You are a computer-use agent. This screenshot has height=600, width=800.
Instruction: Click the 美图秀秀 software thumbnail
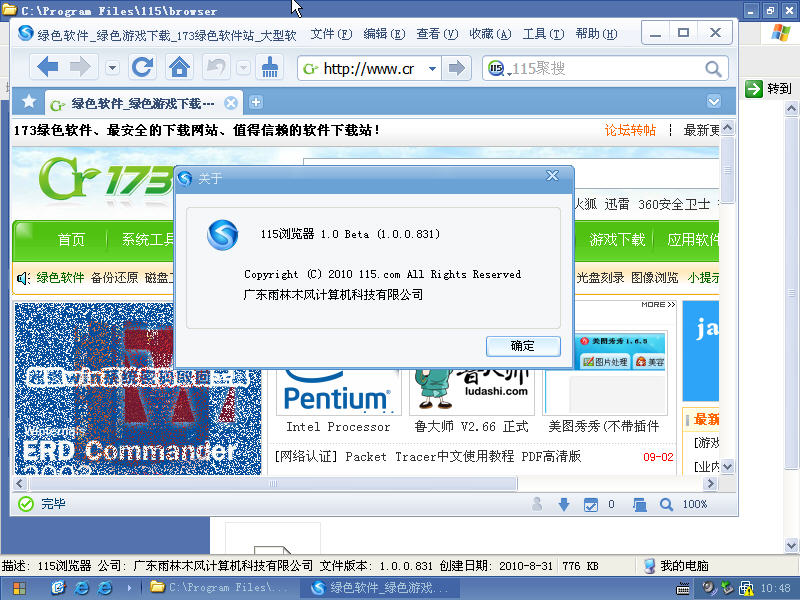point(605,372)
